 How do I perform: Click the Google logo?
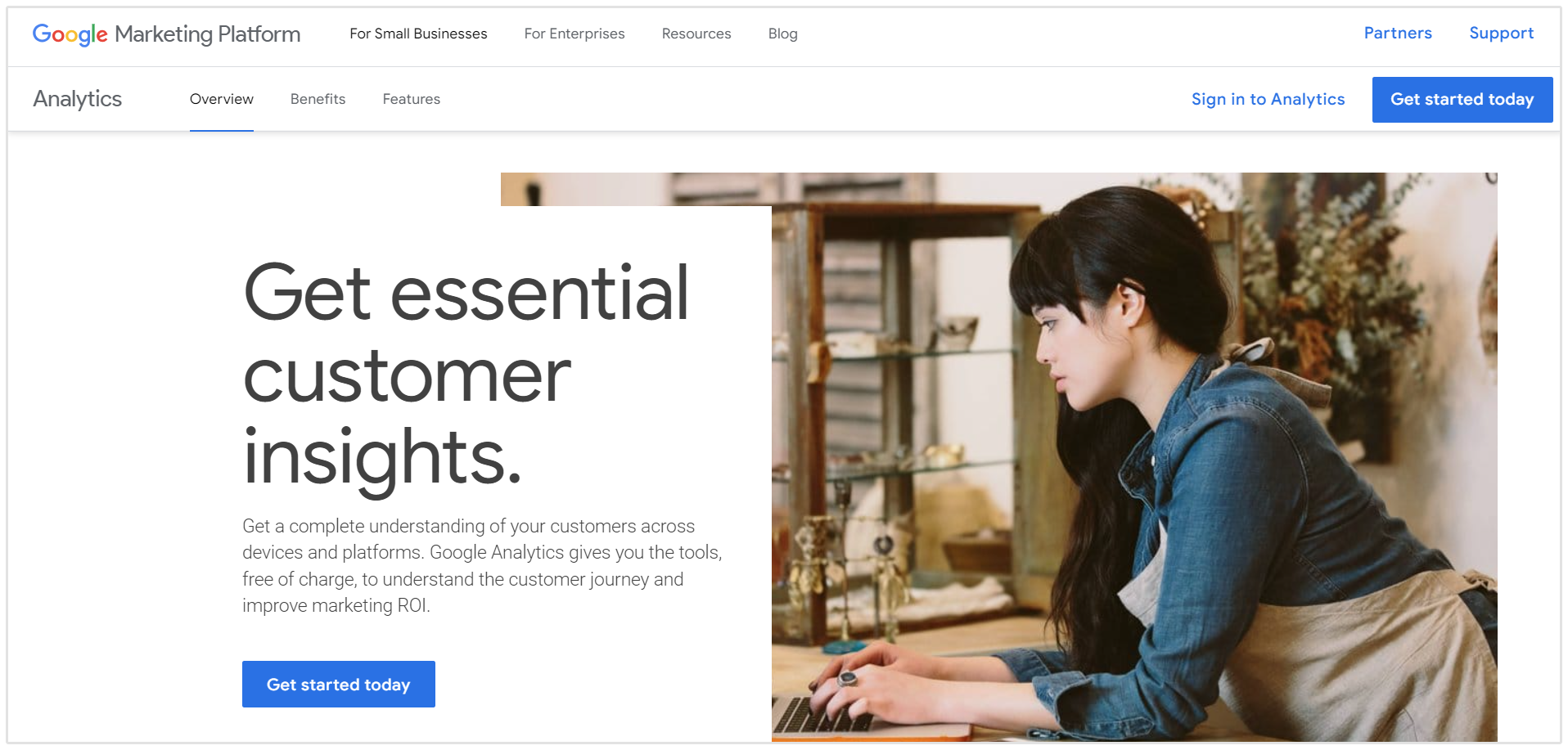coord(70,34)
